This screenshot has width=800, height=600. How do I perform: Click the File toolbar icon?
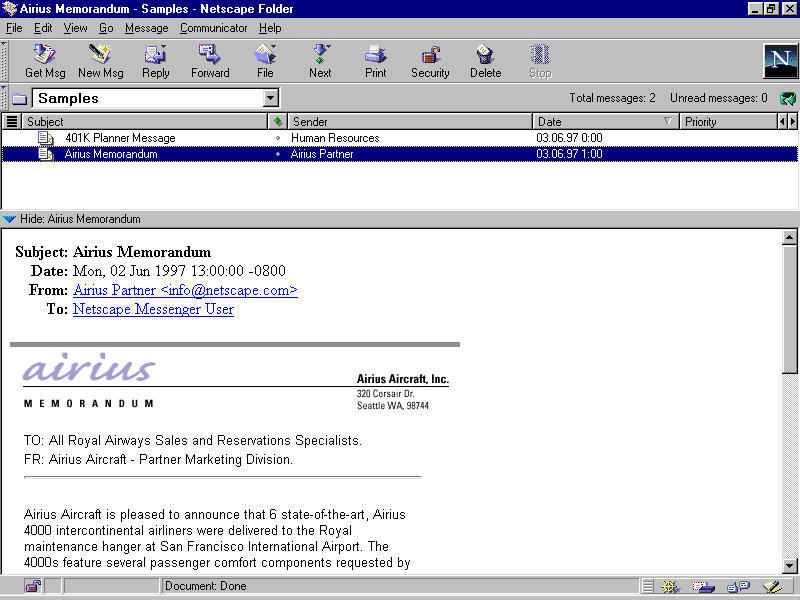click(x=265, y=61)
